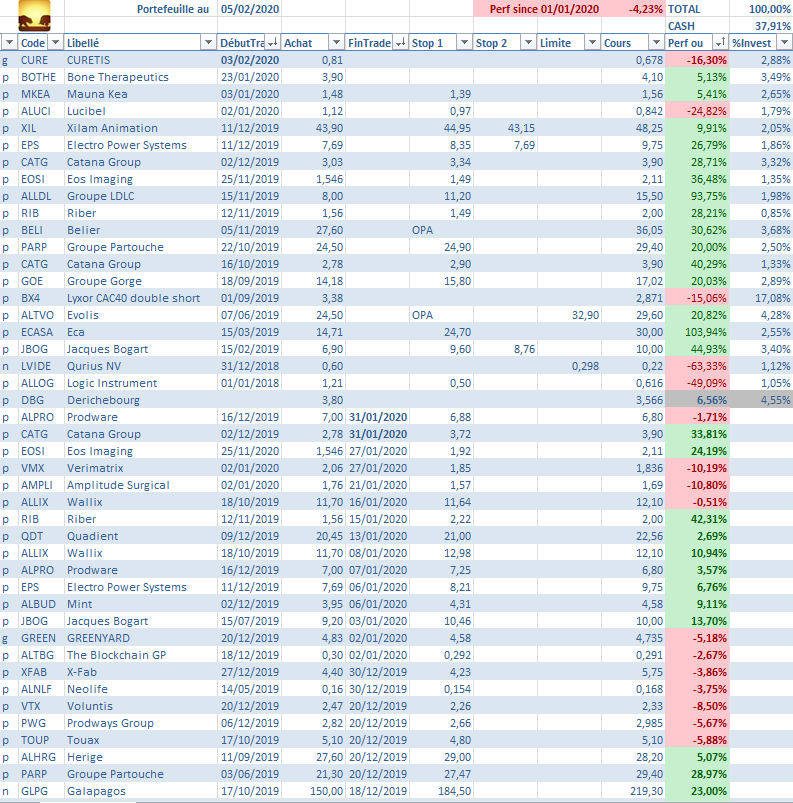This screenshot has height=803, width=793.
Task: Select the Prodways Group cell
Action: coord(141,723)
